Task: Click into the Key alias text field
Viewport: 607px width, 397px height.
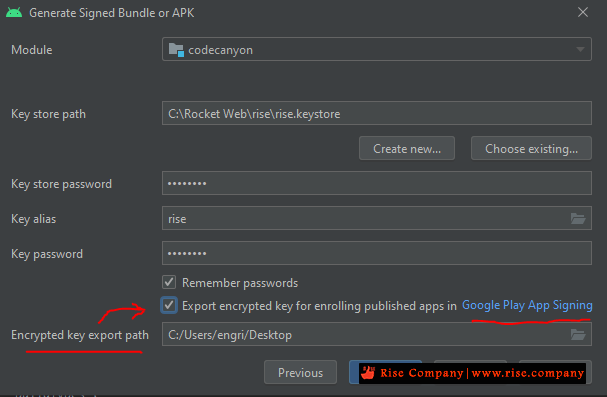Action: tap(365, 219)
